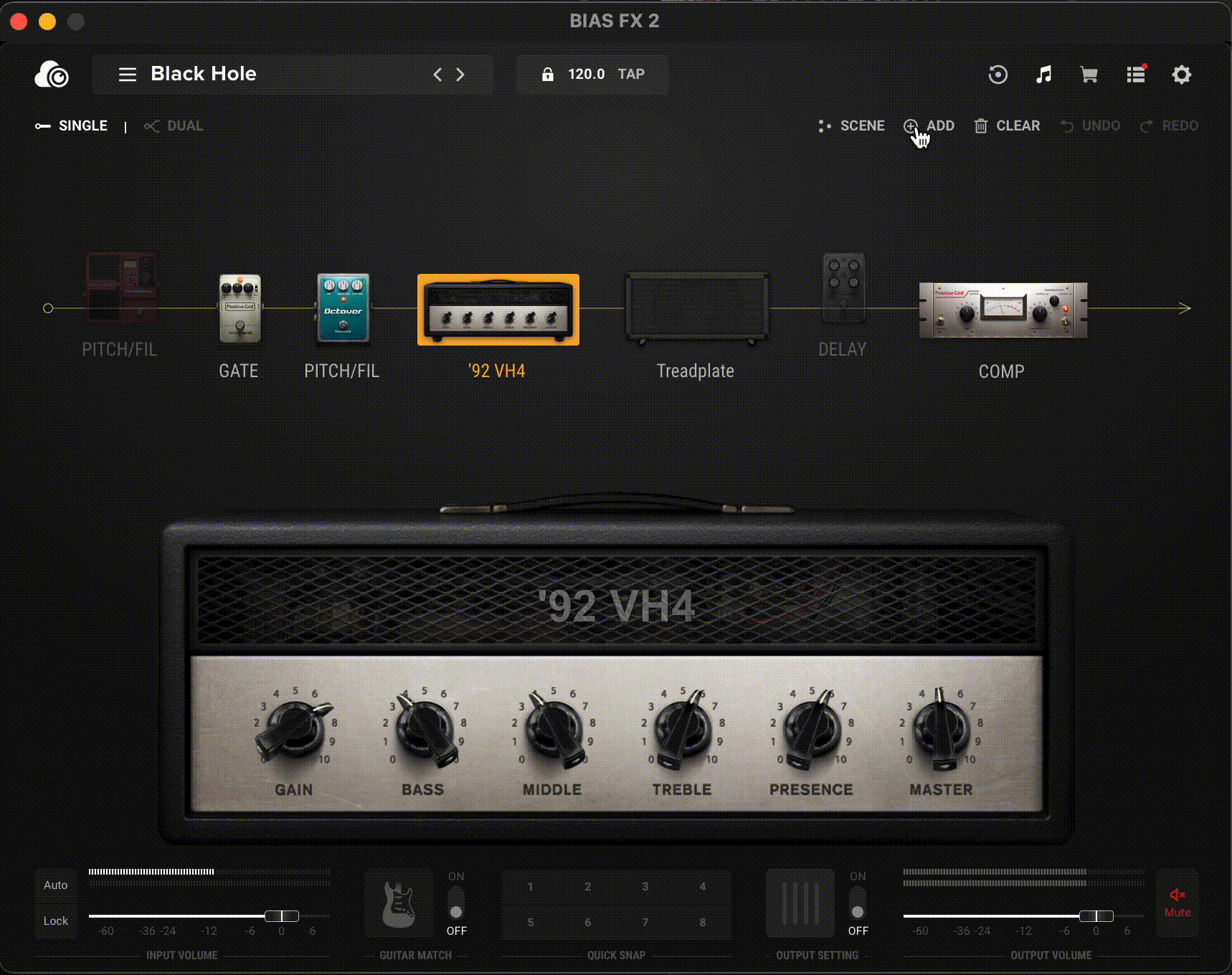Enable Auto input level
This screenshot has width=1232, height=975.
(x=55, y=885)
